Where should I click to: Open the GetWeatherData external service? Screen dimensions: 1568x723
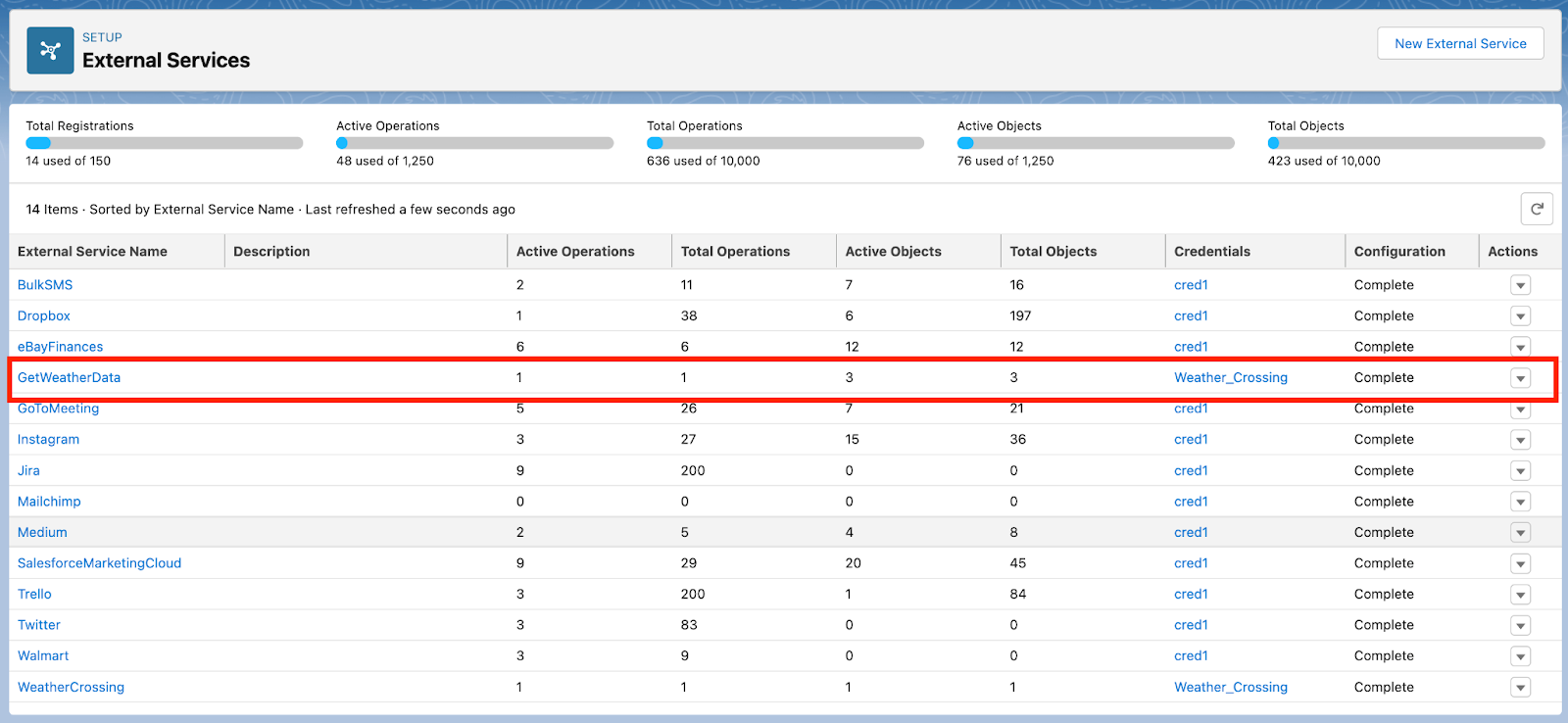(x=69, y=377)
